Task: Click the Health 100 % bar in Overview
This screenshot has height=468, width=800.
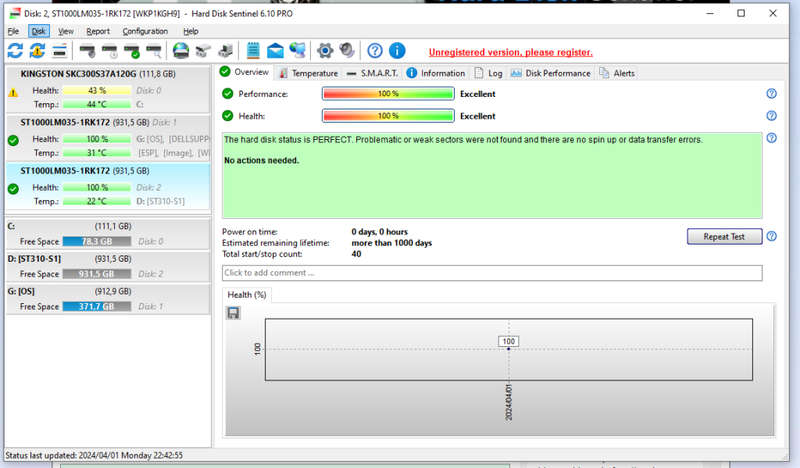Action: [x=388, y=116]
